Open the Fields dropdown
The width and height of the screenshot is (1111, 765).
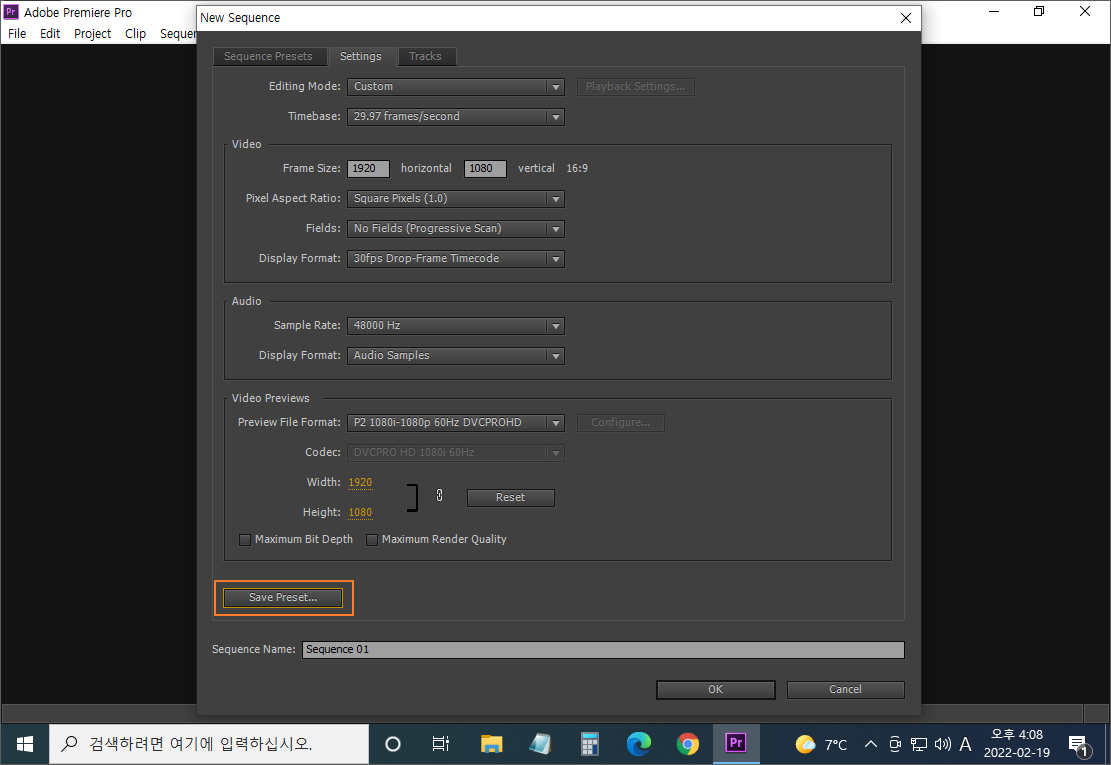click(456, 229)
